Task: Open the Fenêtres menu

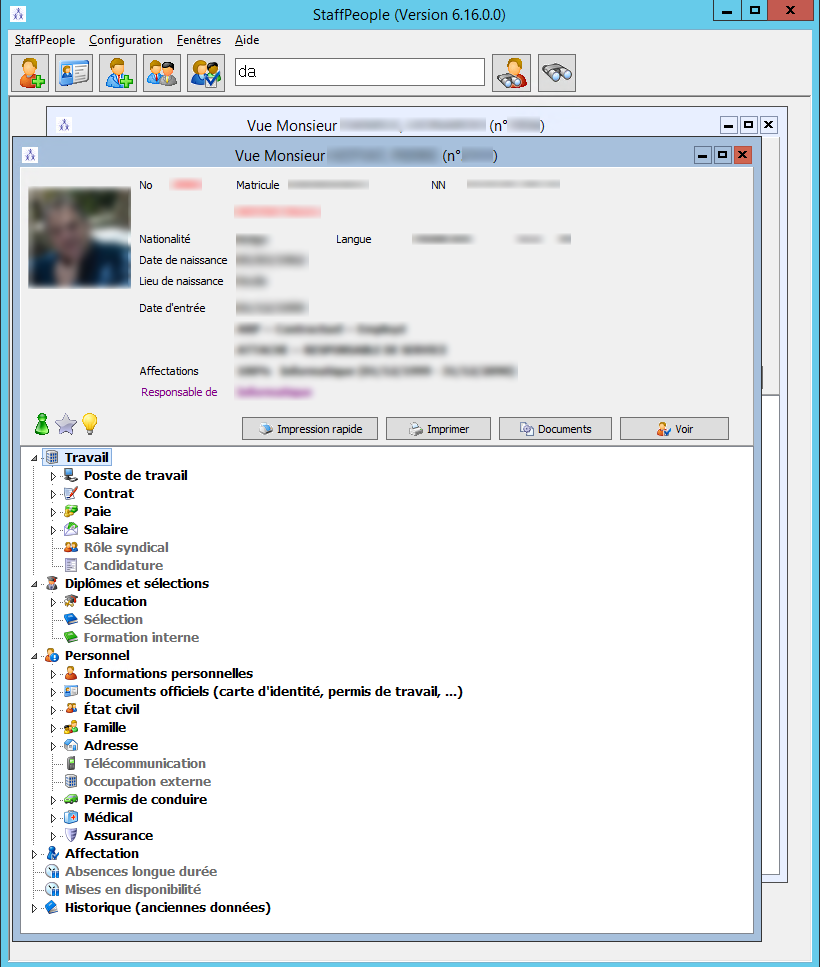Action: coord(199,40)
